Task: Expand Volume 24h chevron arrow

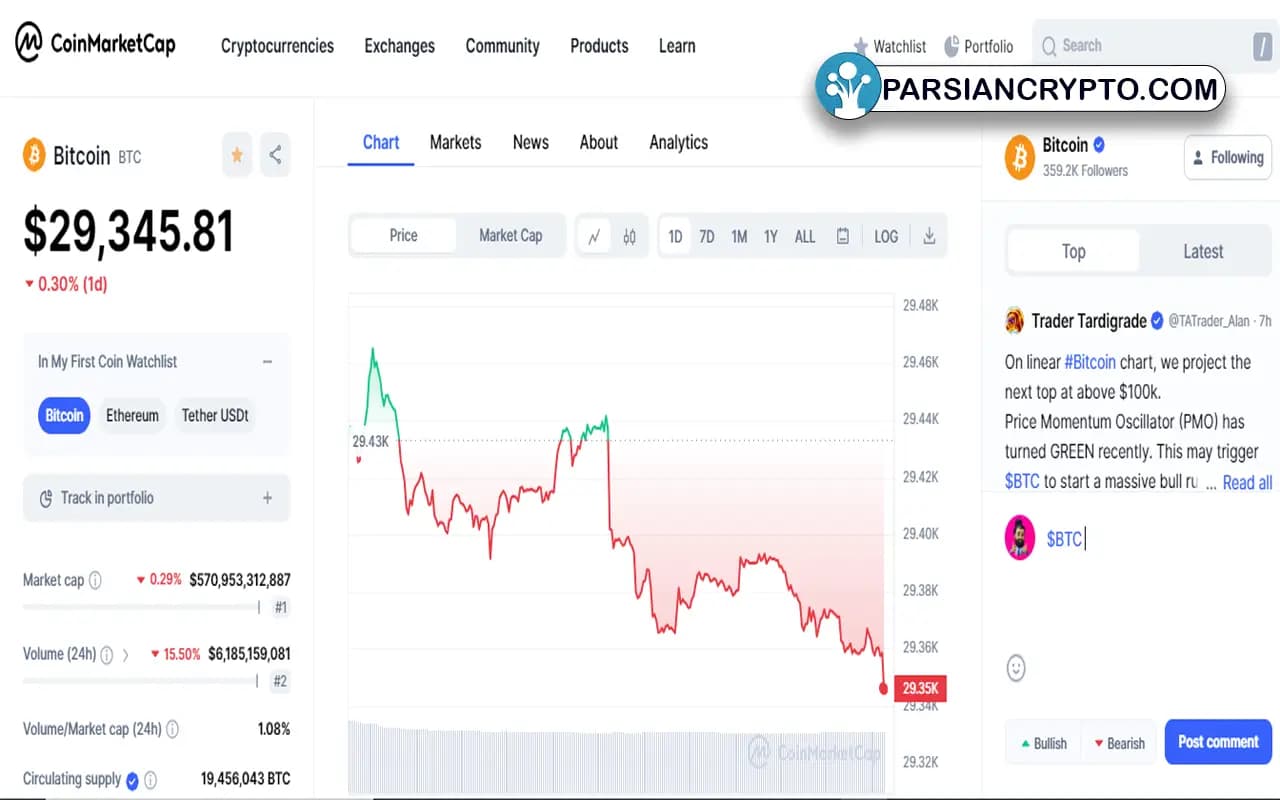Action: [x=126, y=655]
